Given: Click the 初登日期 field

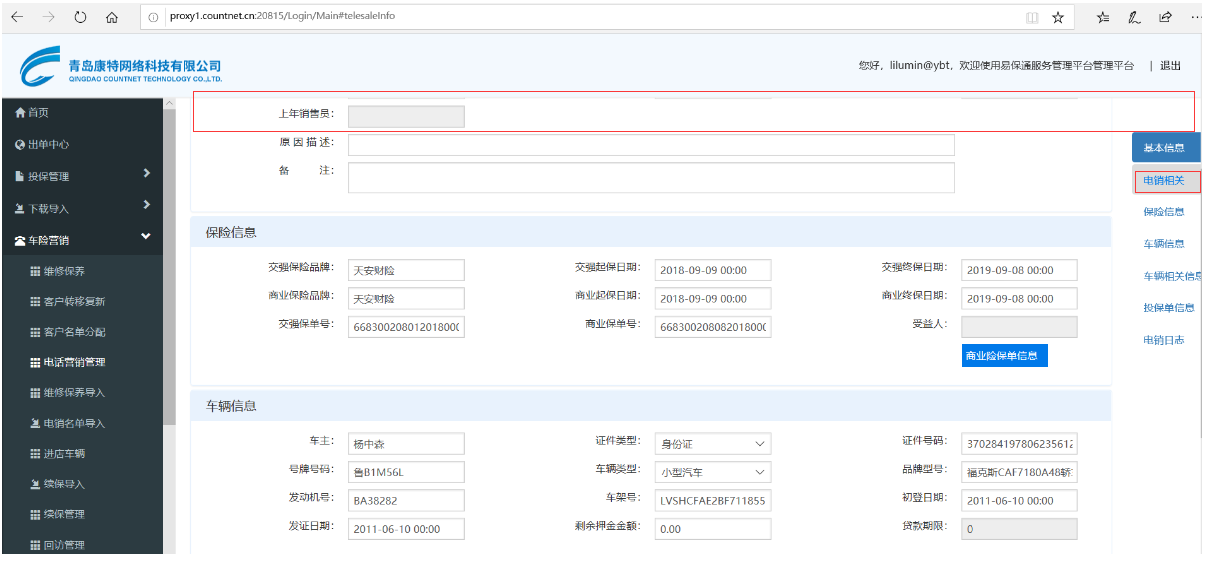Looking at the screenshot, I should [1020, 500].
